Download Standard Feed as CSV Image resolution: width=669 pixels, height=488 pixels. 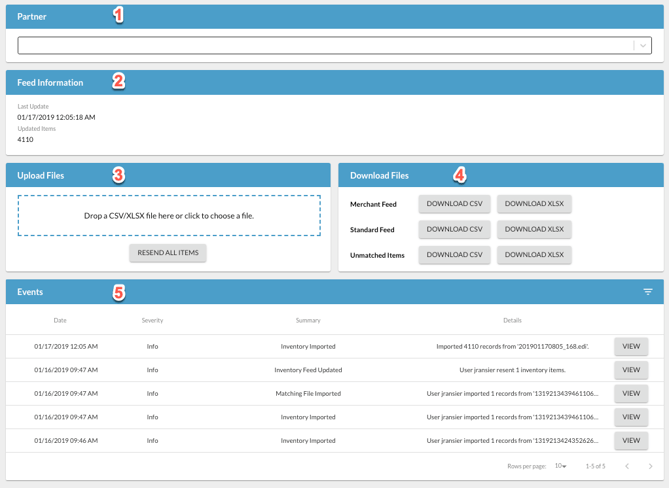[x=454, y=229]
